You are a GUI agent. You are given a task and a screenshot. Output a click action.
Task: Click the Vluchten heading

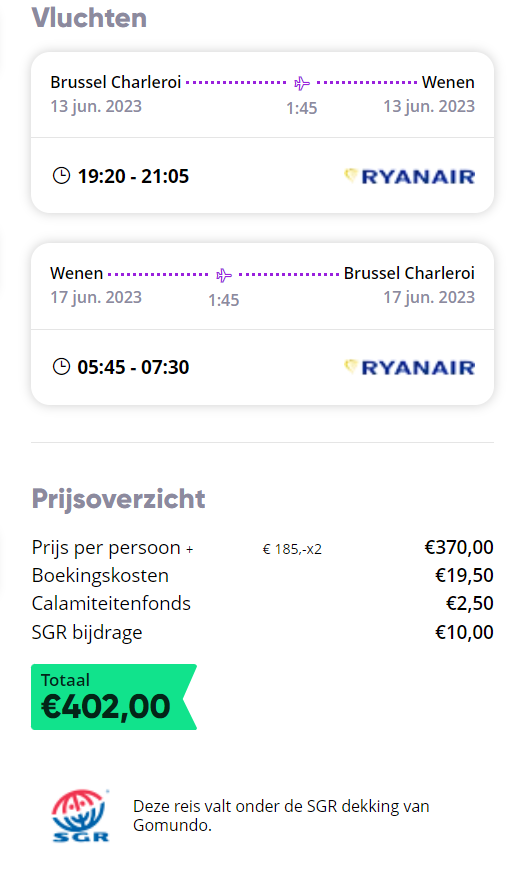(89, 17)
